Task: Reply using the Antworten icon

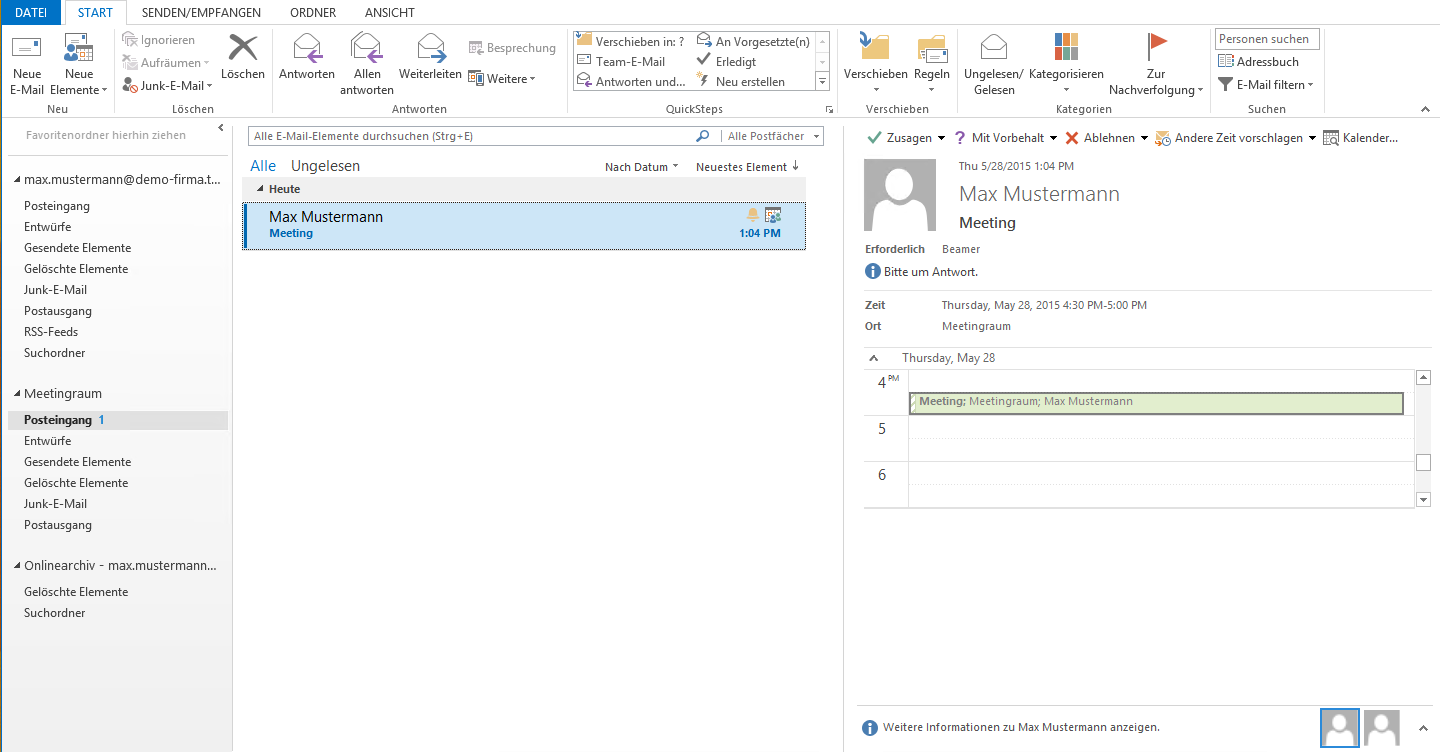Action: [307, 57]
